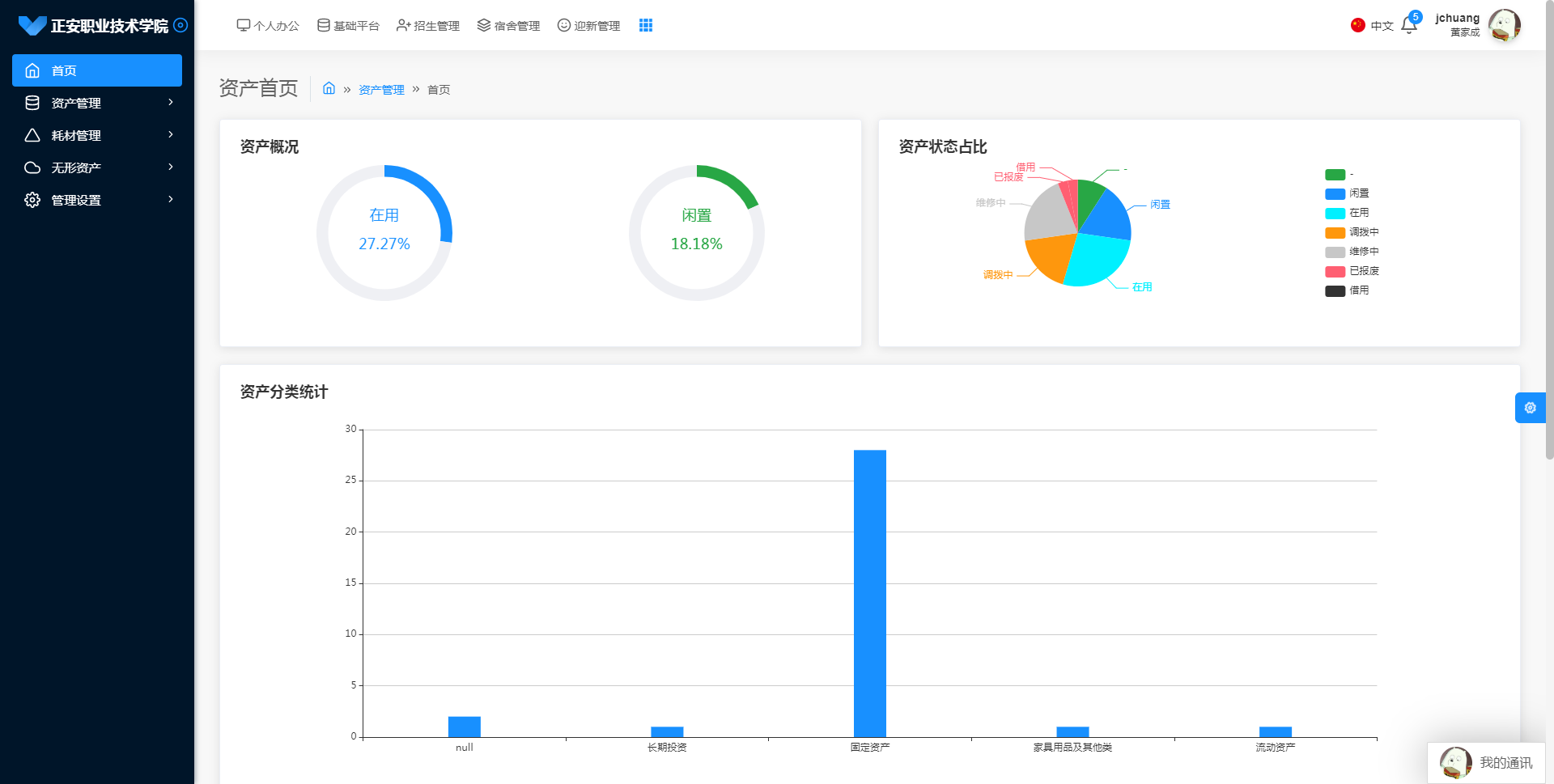Screen dimensions: 1554x784
Task: Click the 资产状态占比 heading
Action: (943, 146)
